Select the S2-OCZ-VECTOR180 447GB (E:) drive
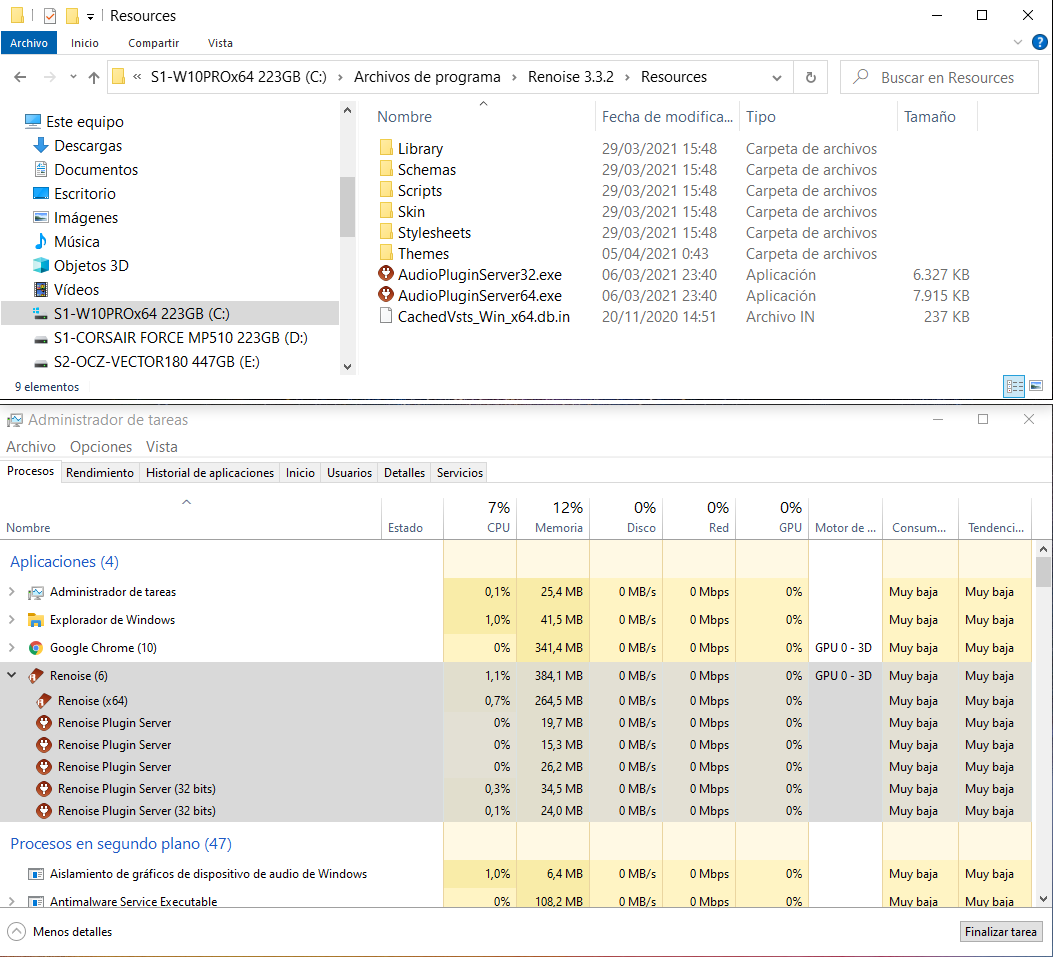The width and height of the screenshot is (1053, 957). click(x=156, y=362)
